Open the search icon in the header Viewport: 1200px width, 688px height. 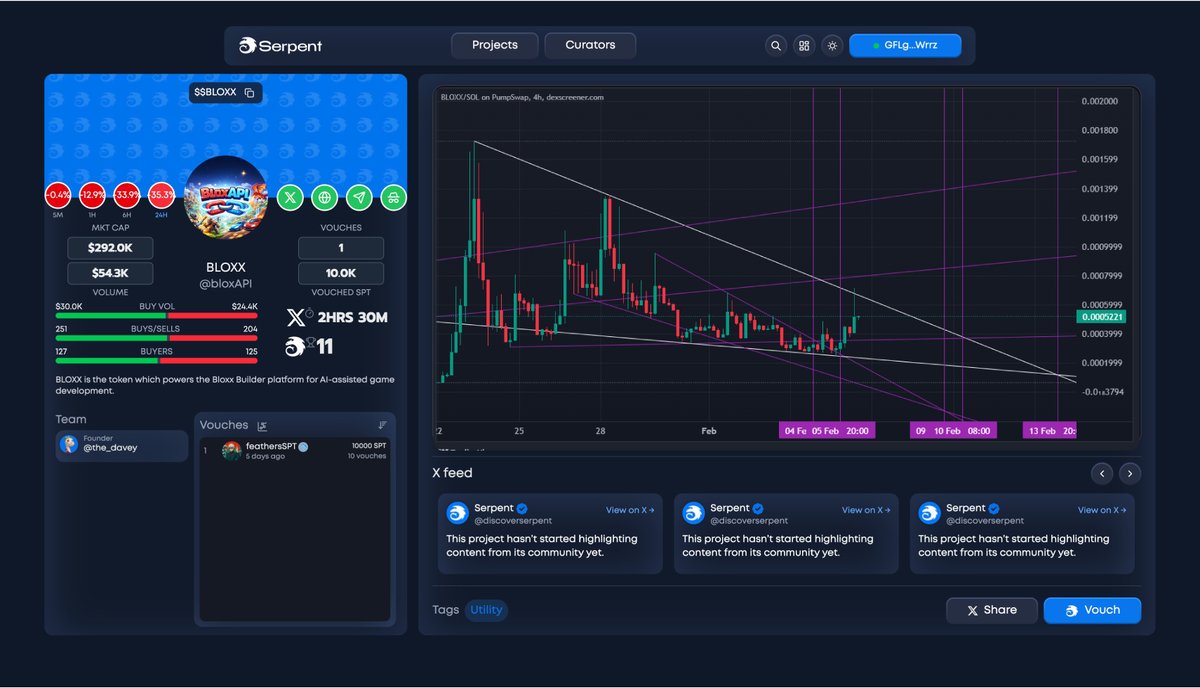click(776, 45)
